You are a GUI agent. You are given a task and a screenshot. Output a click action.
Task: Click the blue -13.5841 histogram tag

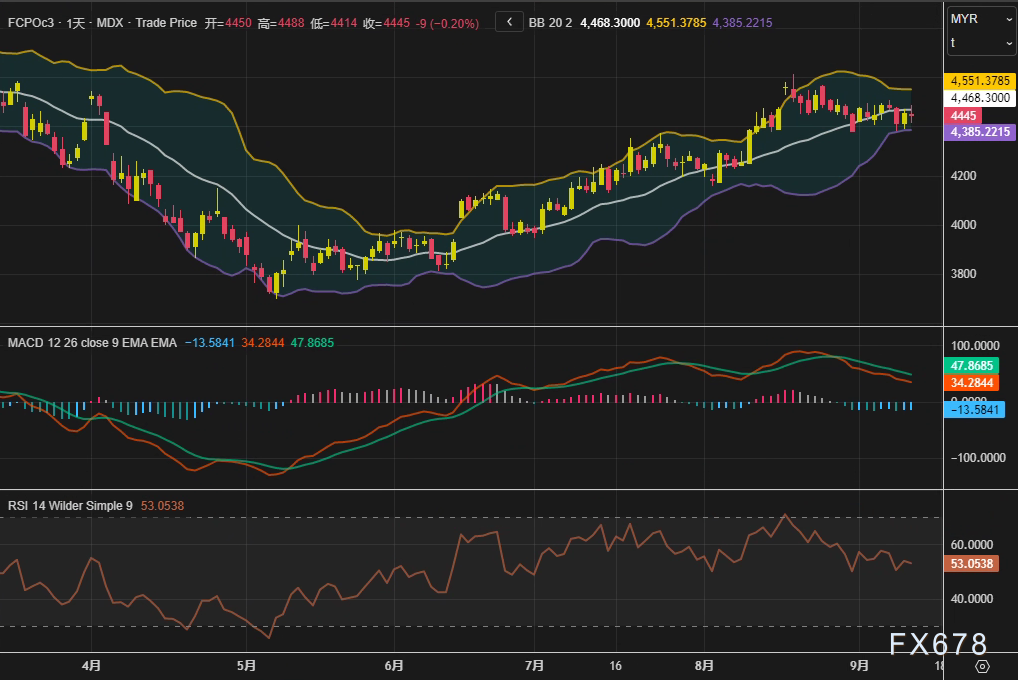click(974, 409)
